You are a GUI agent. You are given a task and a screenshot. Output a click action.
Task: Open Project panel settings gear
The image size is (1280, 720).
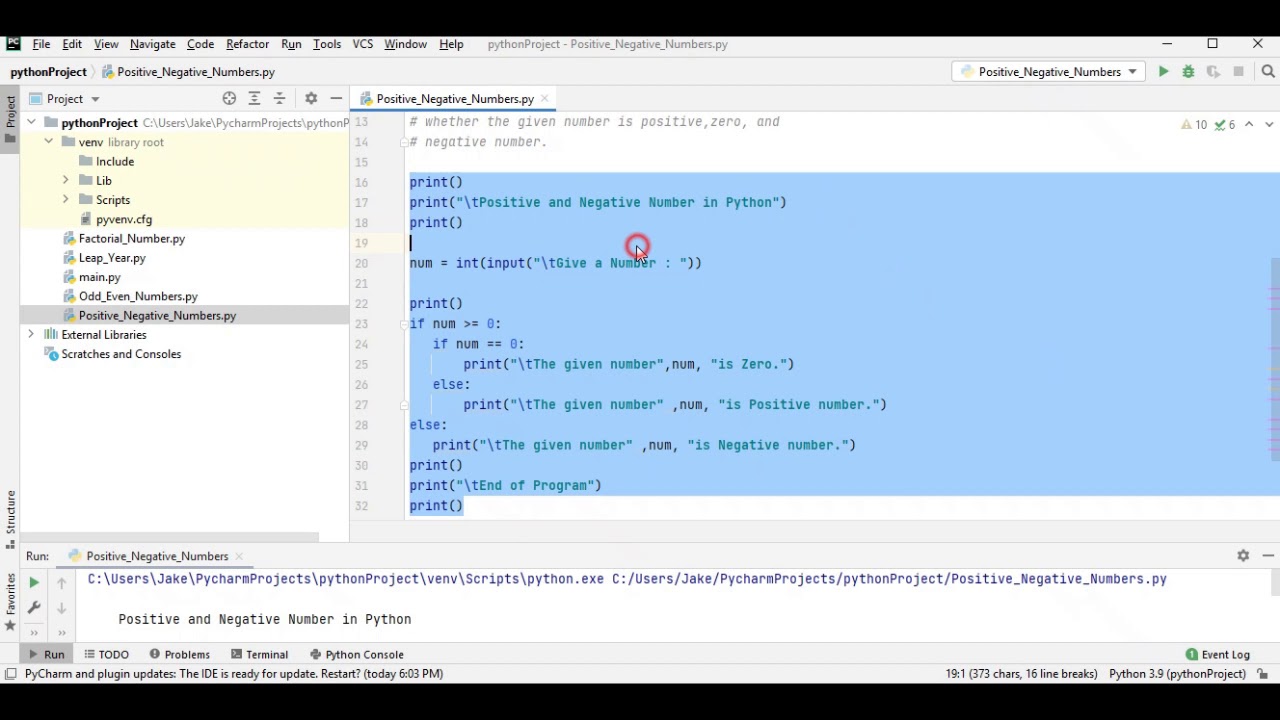(x=311, y=98)
